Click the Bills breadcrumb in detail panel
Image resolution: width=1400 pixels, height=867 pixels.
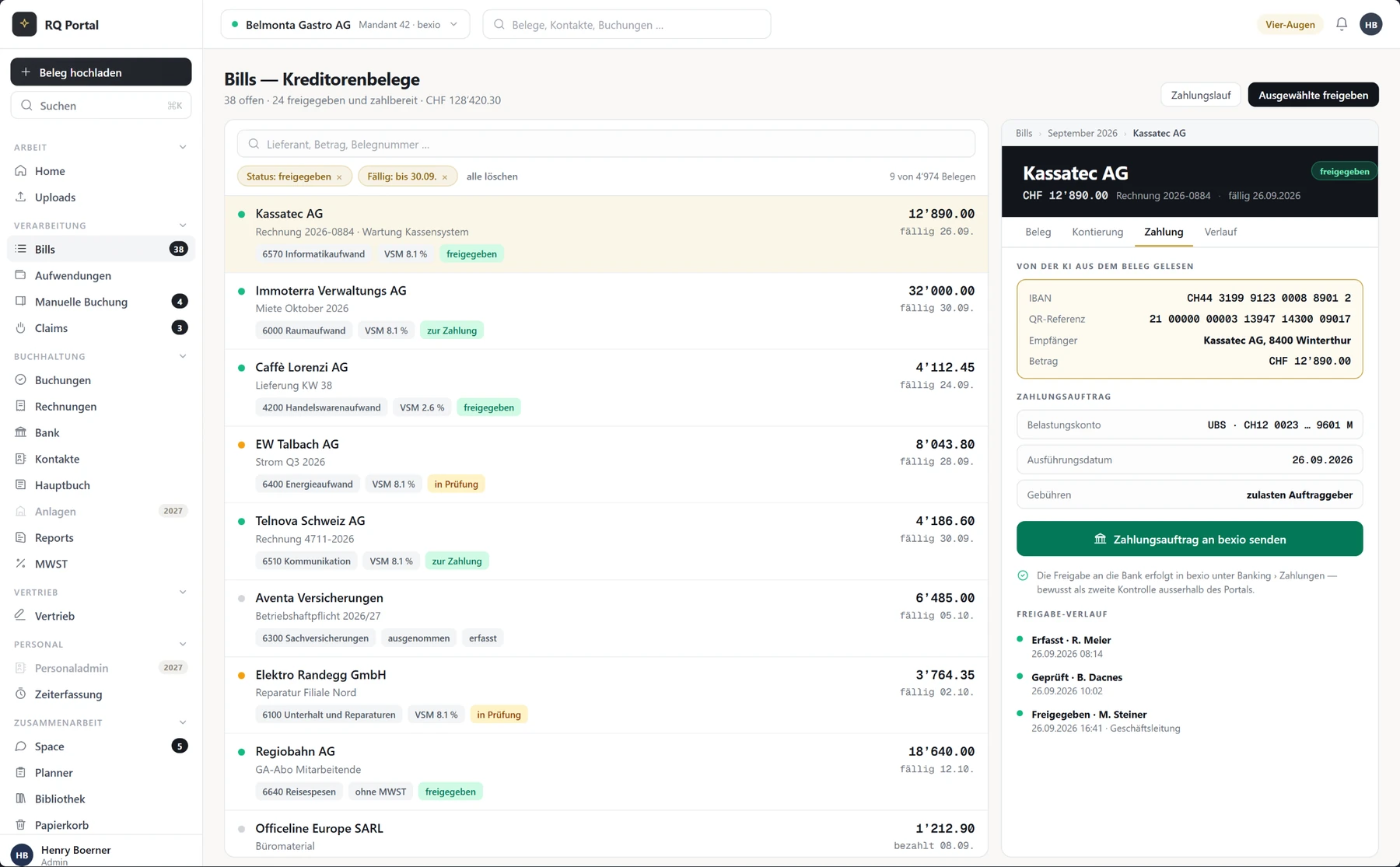pyautogui.click(x=1024, y=133)
